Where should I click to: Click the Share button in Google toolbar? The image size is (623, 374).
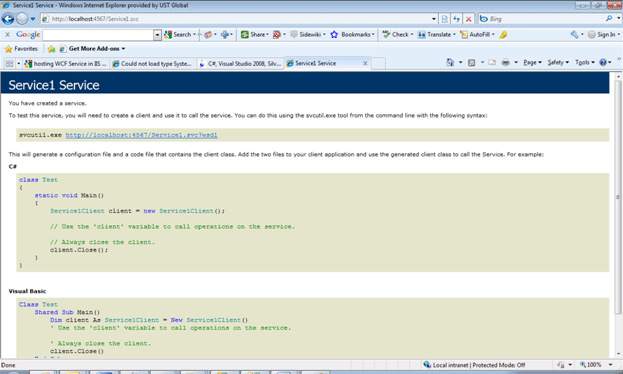pyautogui.click(x=254, y=35)
